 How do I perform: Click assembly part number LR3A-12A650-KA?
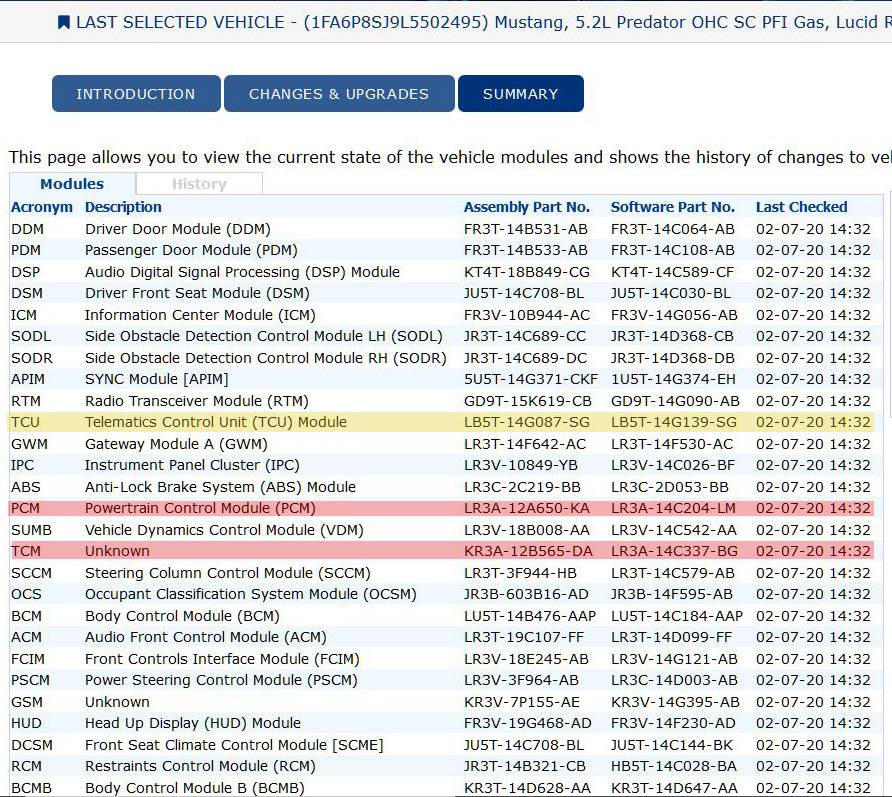tap(527, 509)
